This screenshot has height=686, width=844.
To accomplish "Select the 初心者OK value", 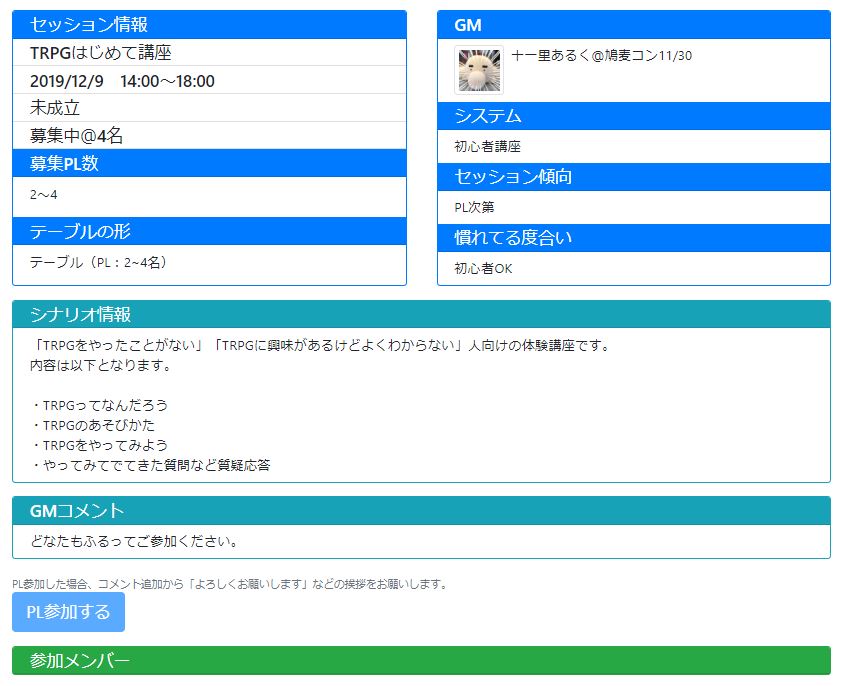I will tap(483, 268).
